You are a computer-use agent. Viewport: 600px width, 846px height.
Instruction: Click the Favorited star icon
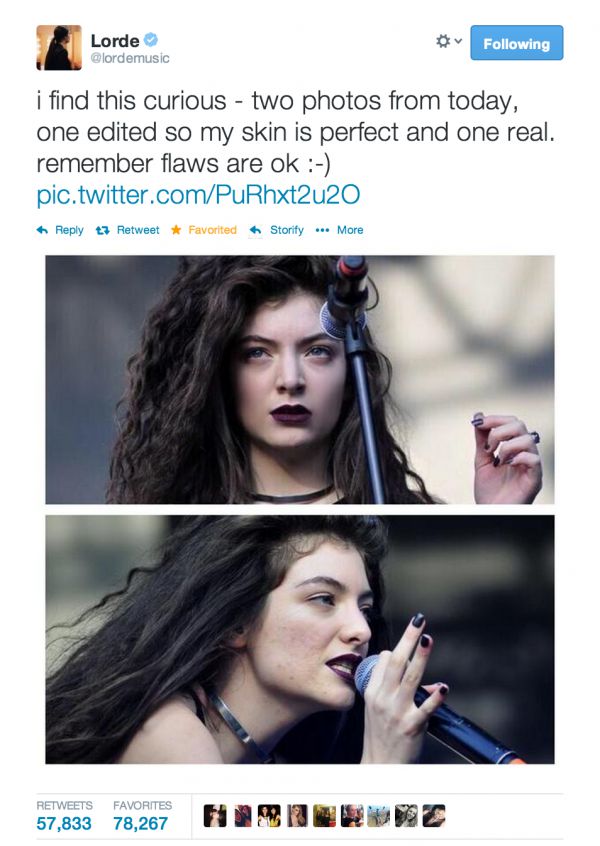pos(176,230)
